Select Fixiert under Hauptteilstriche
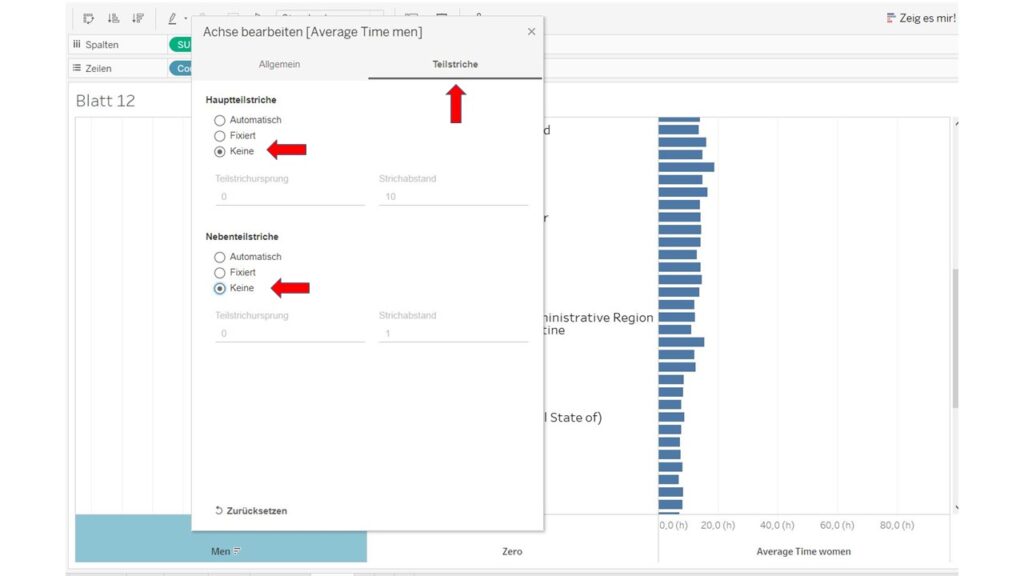This screenshot has height=576, width=1024. coord(219,136)
